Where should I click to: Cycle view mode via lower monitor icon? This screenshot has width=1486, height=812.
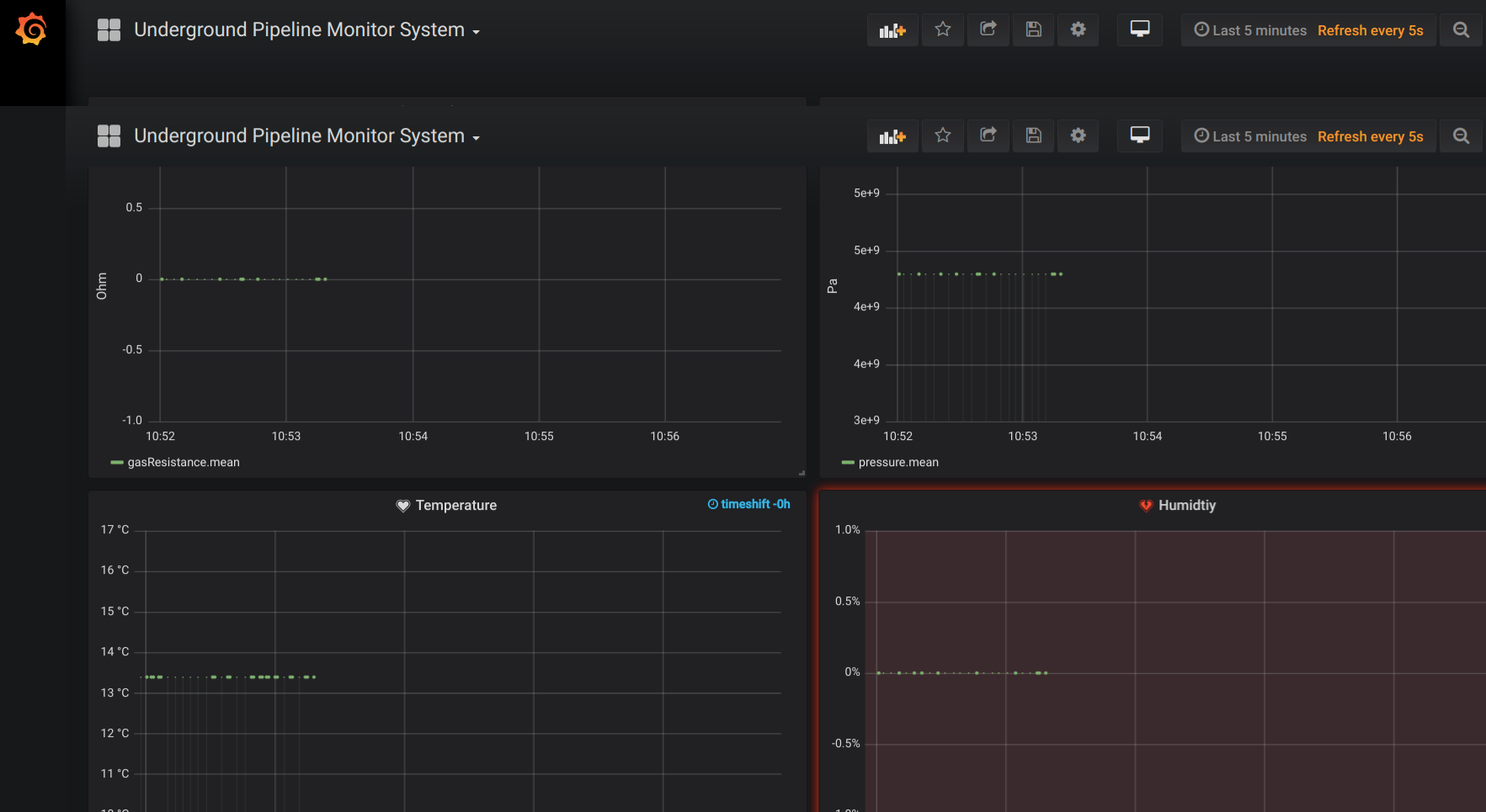1139,135
